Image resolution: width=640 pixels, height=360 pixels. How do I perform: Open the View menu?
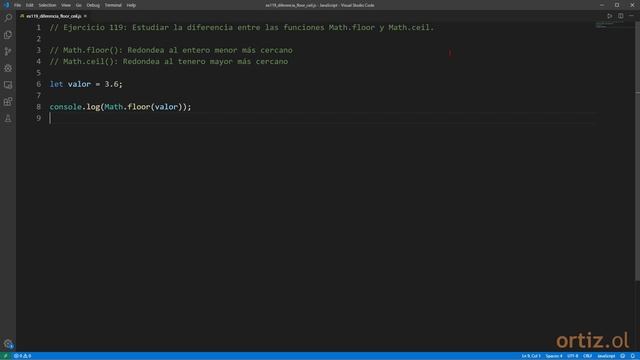(66, 5)
